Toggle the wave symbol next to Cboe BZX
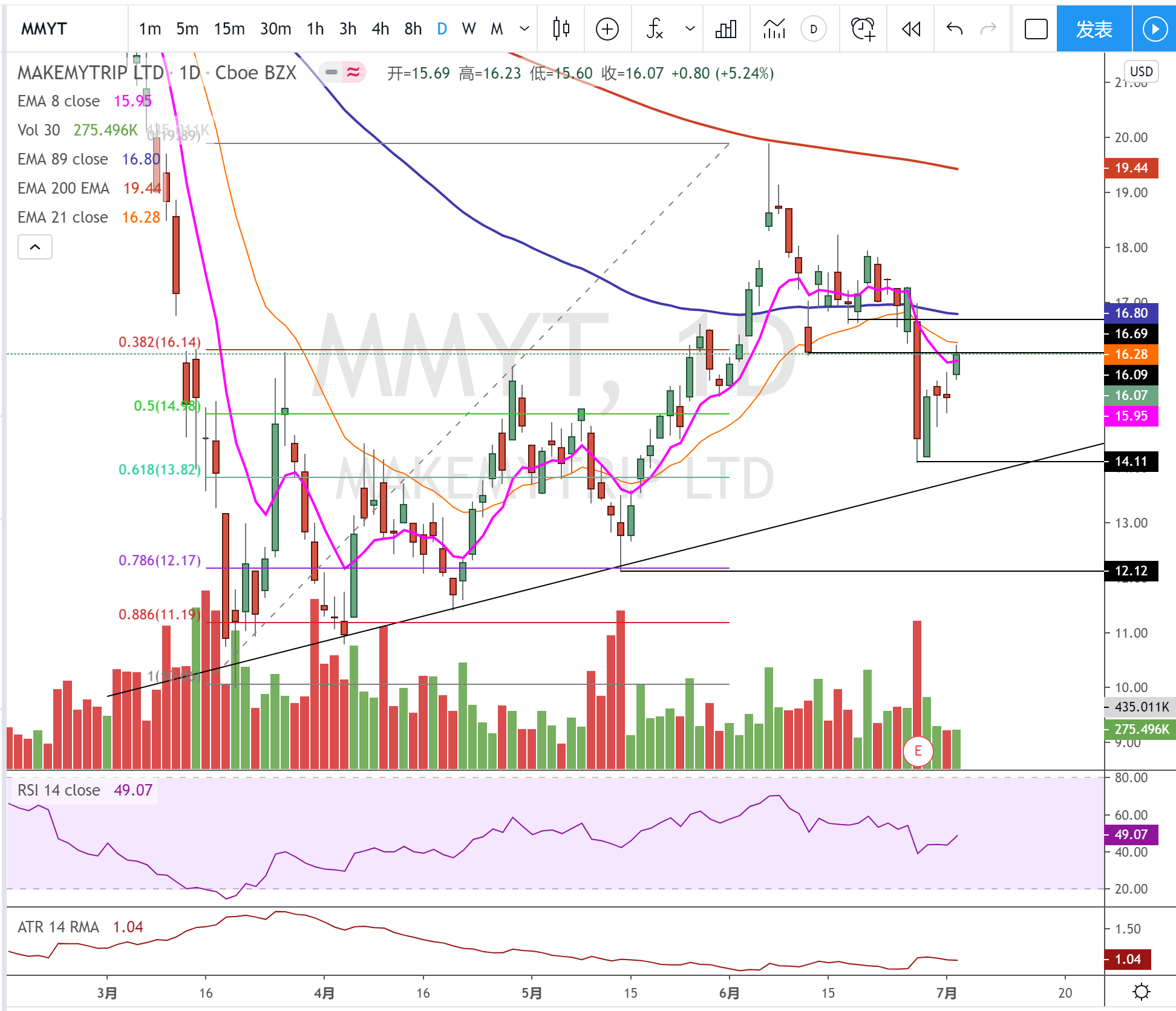The image size is (1176, 1011). tap(353, 73)
